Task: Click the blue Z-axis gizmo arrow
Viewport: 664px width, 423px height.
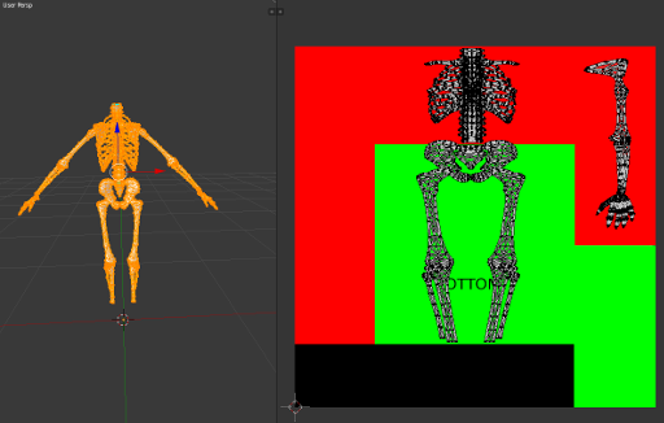Action: click(x=117, y=127)
